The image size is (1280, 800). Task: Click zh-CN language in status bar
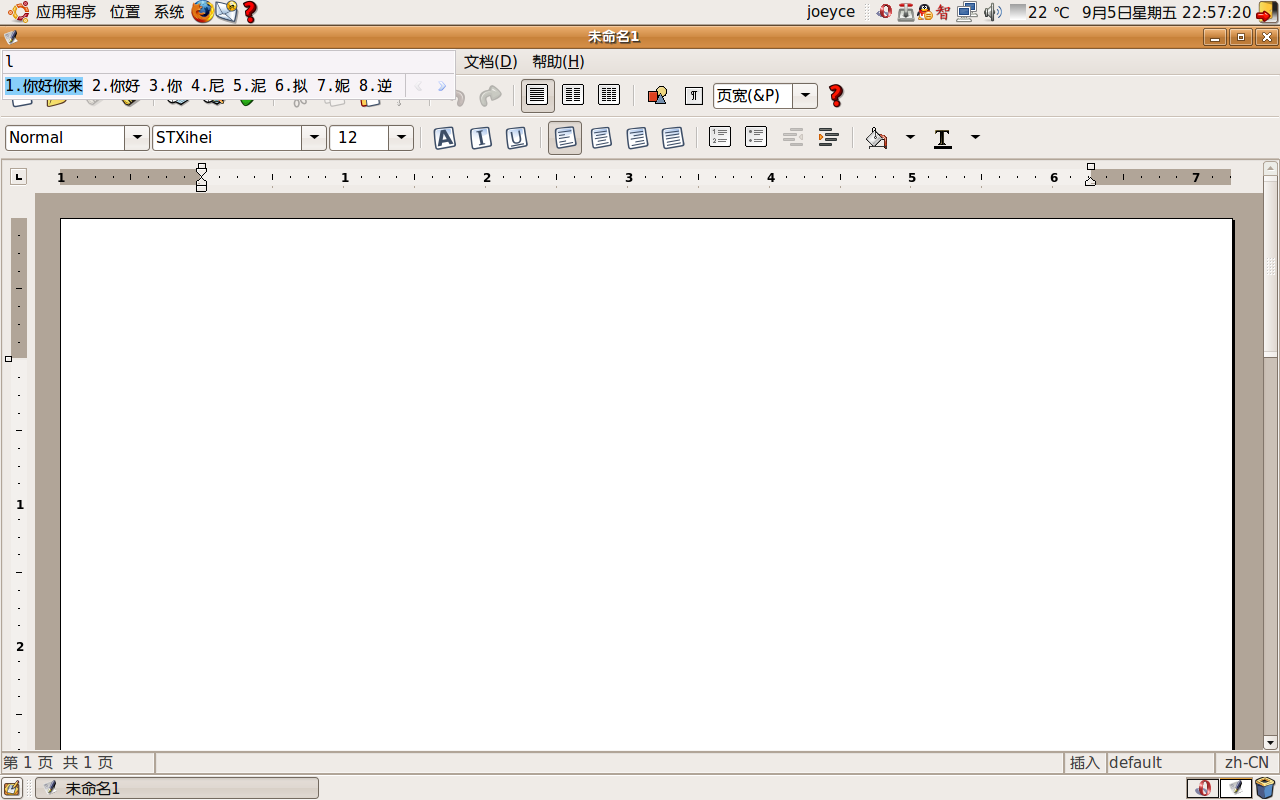pyautogui.click(x=1247, y=762)
